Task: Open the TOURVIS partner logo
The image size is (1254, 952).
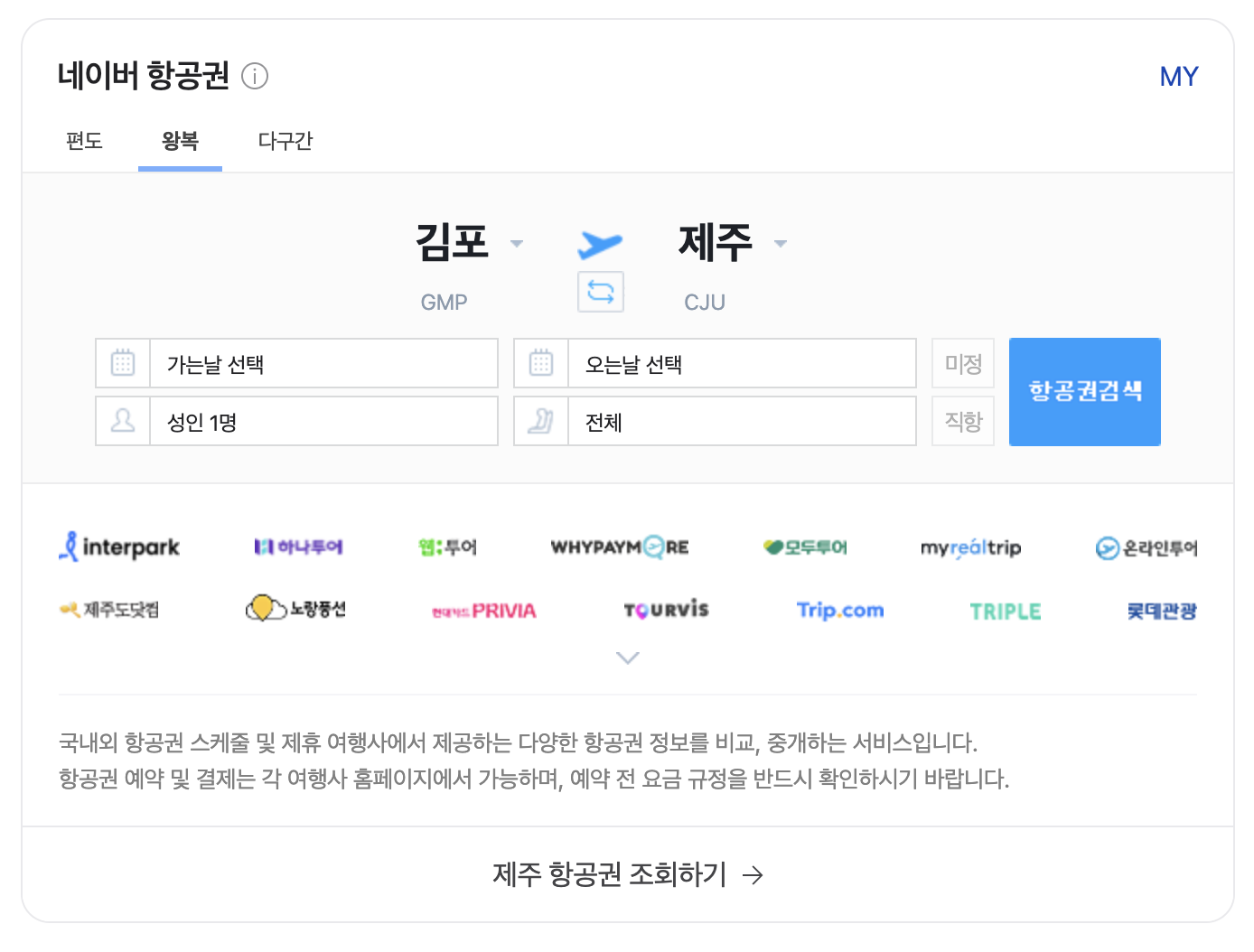Action: click(666, 610)
